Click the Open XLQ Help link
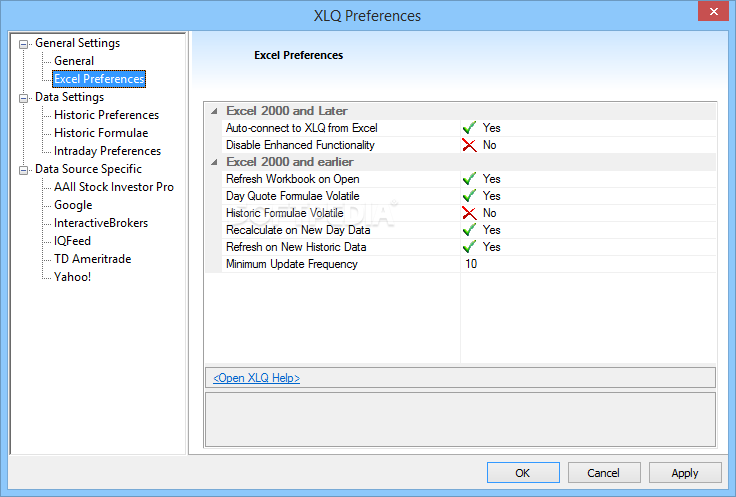736x497 pixels. coord(256,378)
